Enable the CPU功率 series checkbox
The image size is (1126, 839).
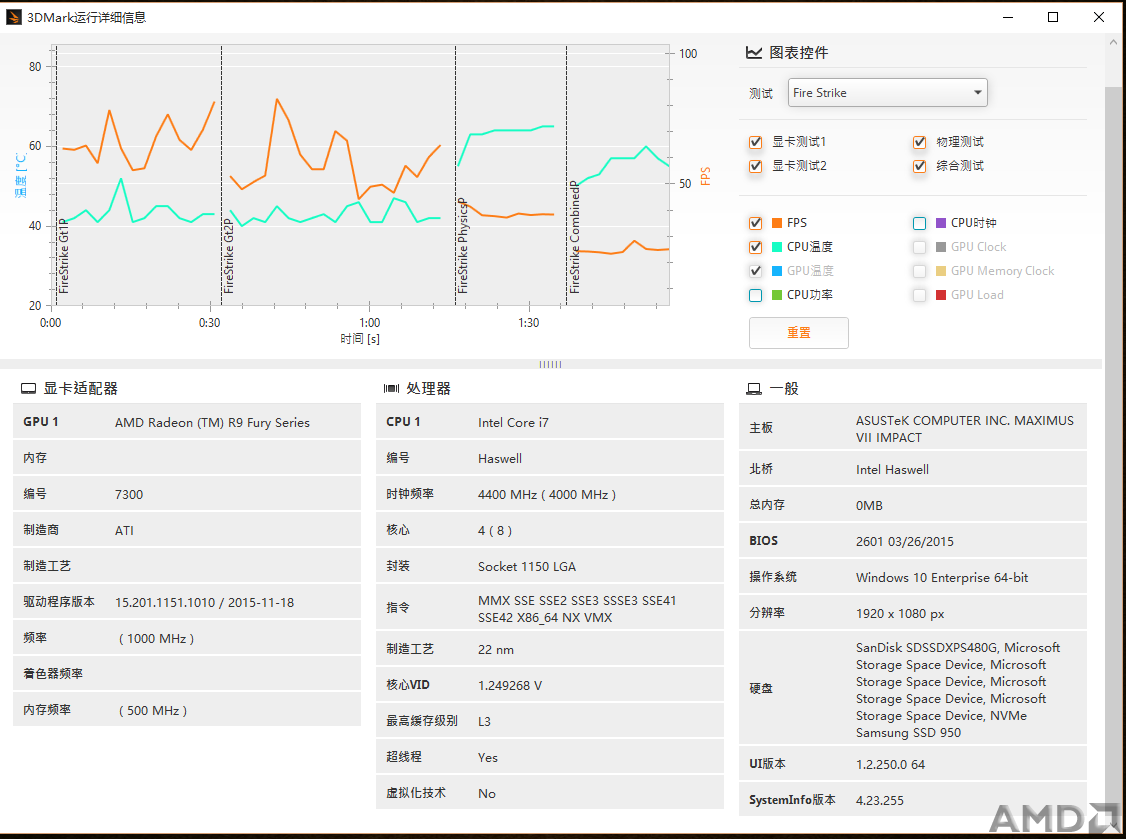[755, 295]
